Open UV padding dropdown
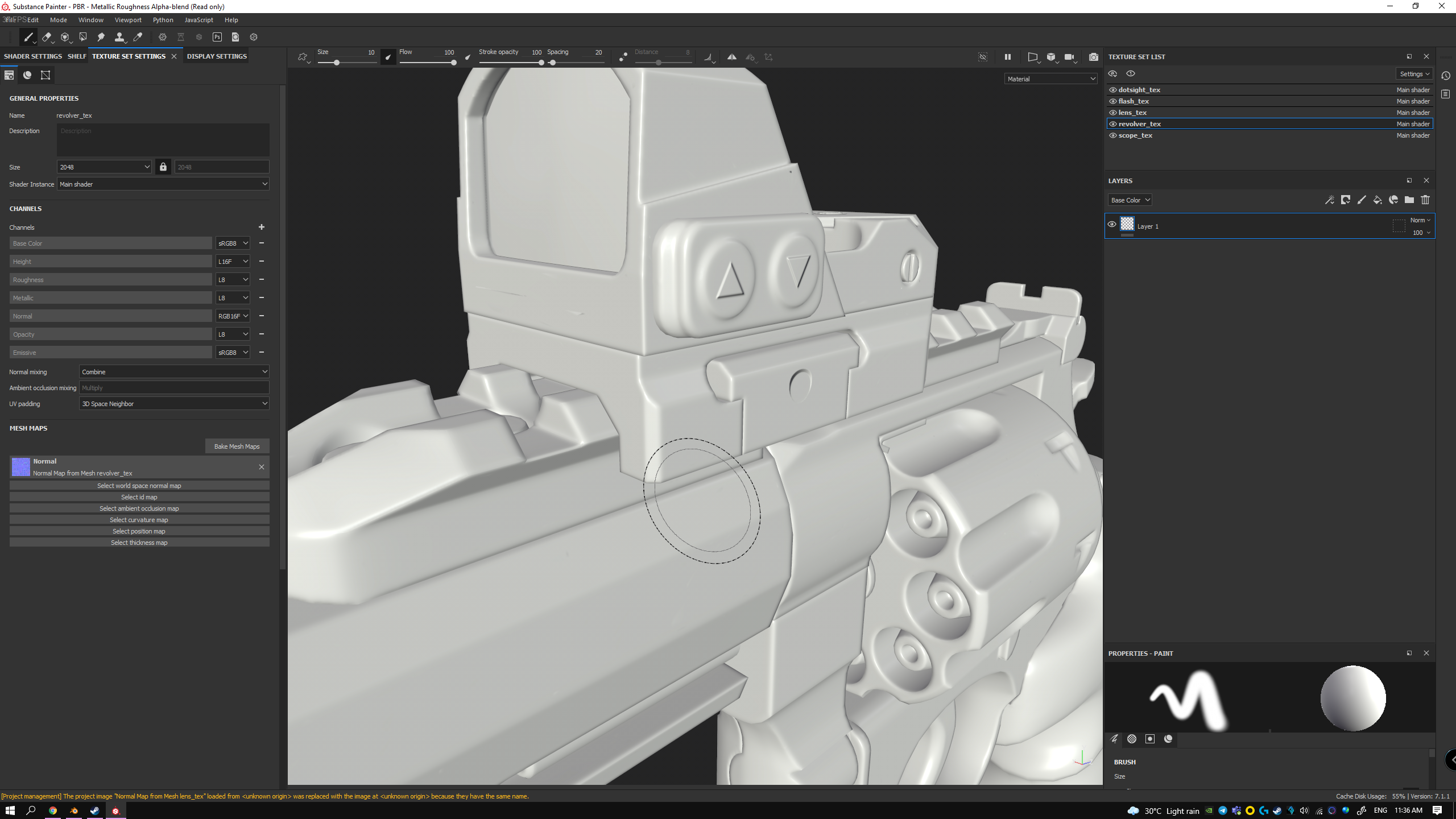Image resolution: width=1456 pixels, height=819 pixels. pos(174,404)
